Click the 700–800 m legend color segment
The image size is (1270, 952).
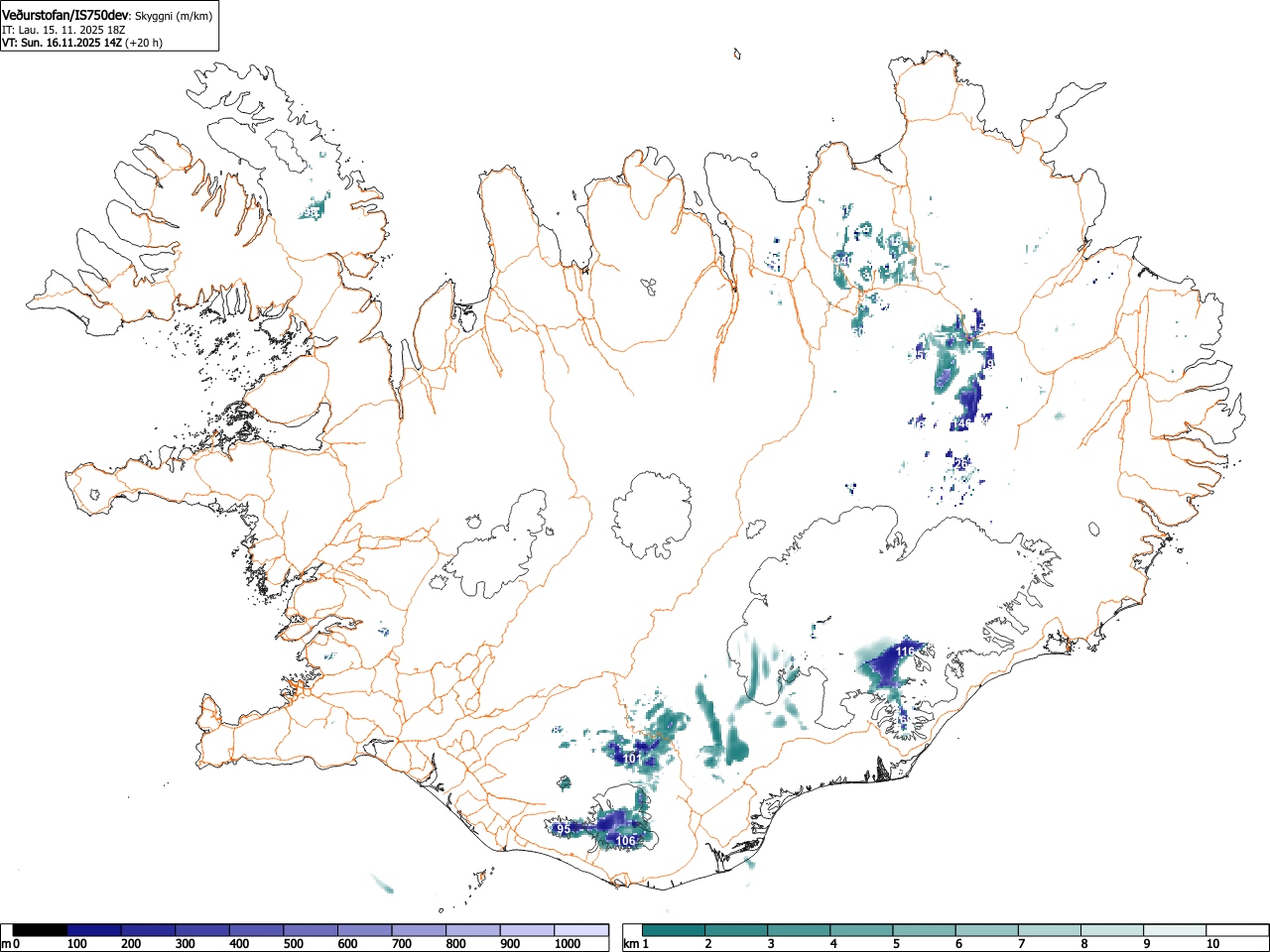pyautogui.click(x=419, y=930)
